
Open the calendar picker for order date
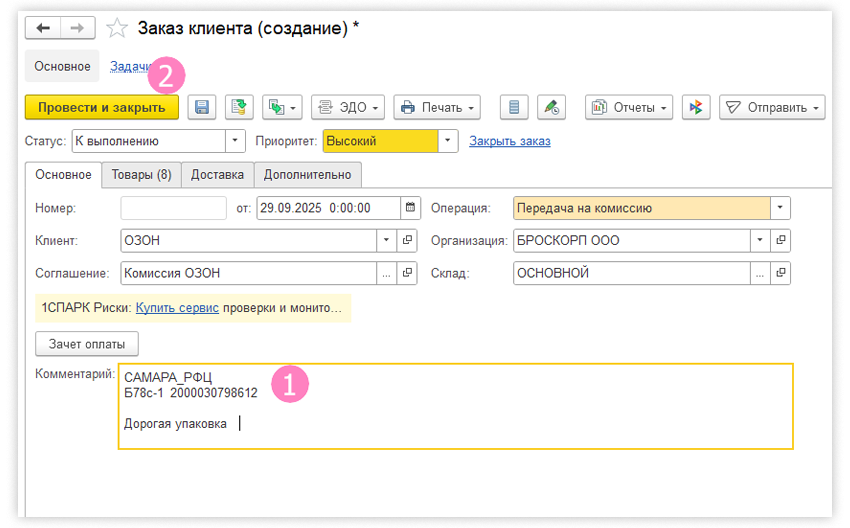coord(411,209)
